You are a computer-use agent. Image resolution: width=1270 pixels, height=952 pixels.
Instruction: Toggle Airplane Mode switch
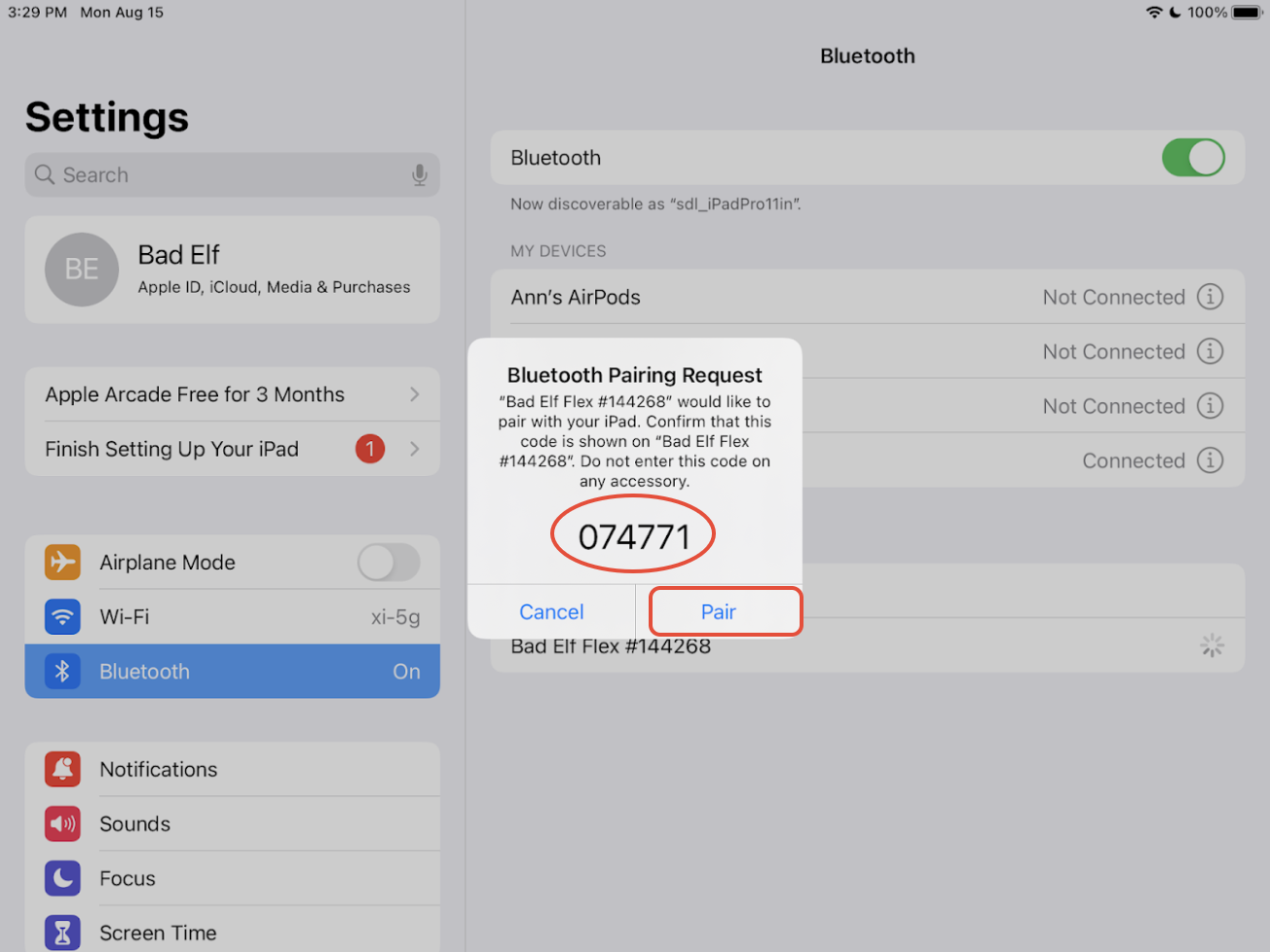(389, 563)
